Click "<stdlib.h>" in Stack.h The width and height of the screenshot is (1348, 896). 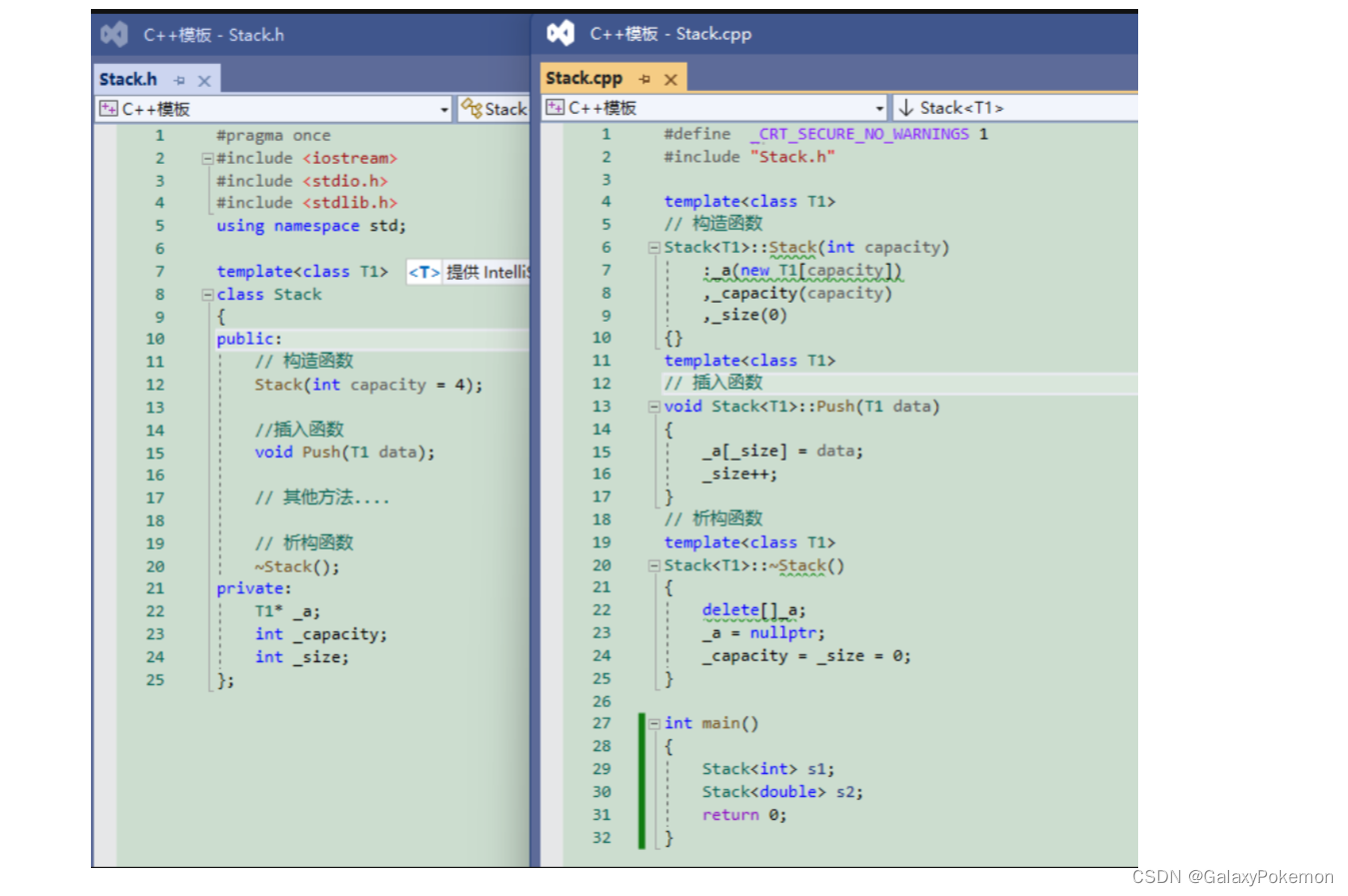(x=351, y=203)
